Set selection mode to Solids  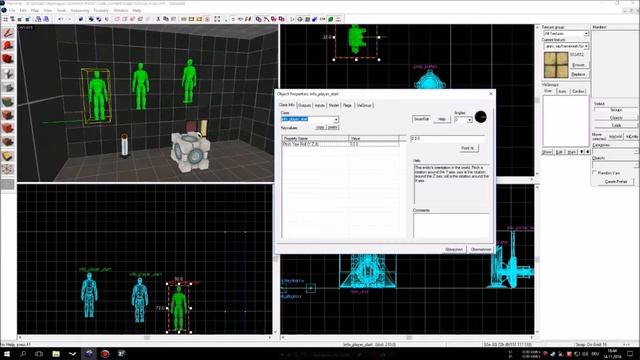coord(616,125)
